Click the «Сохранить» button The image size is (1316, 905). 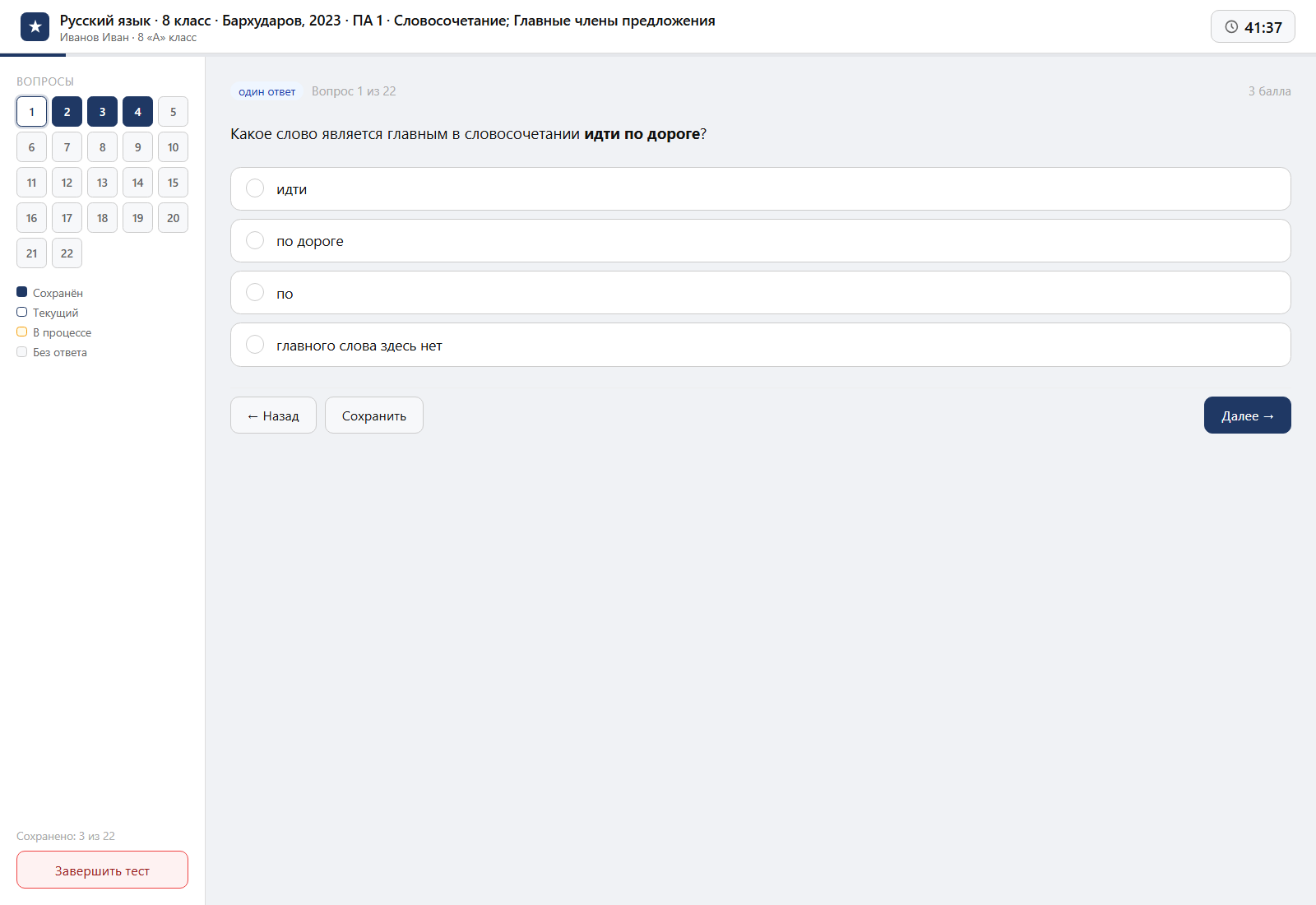click(374, 415)
